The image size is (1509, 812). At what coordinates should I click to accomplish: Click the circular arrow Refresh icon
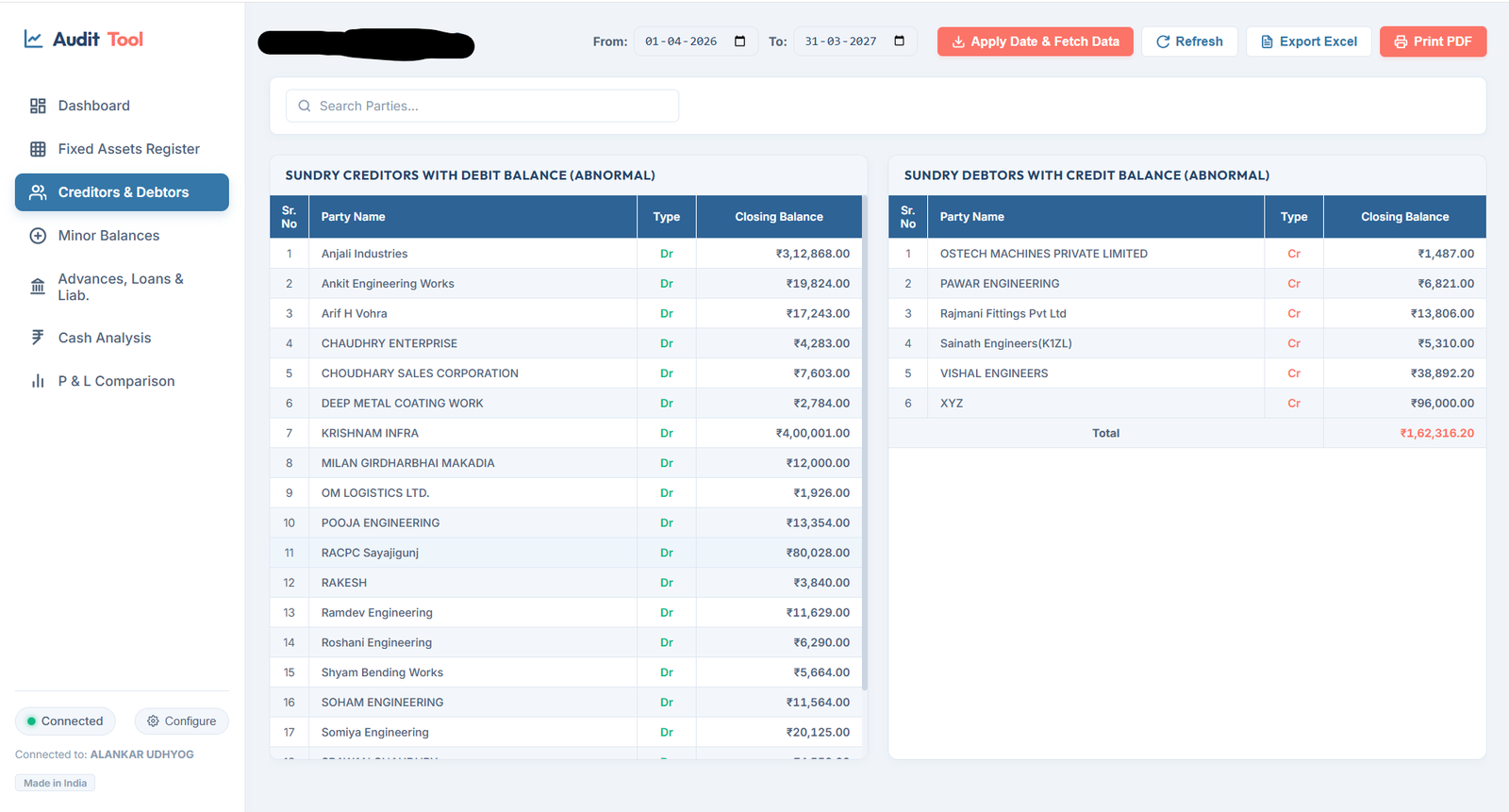(1163, 41)
